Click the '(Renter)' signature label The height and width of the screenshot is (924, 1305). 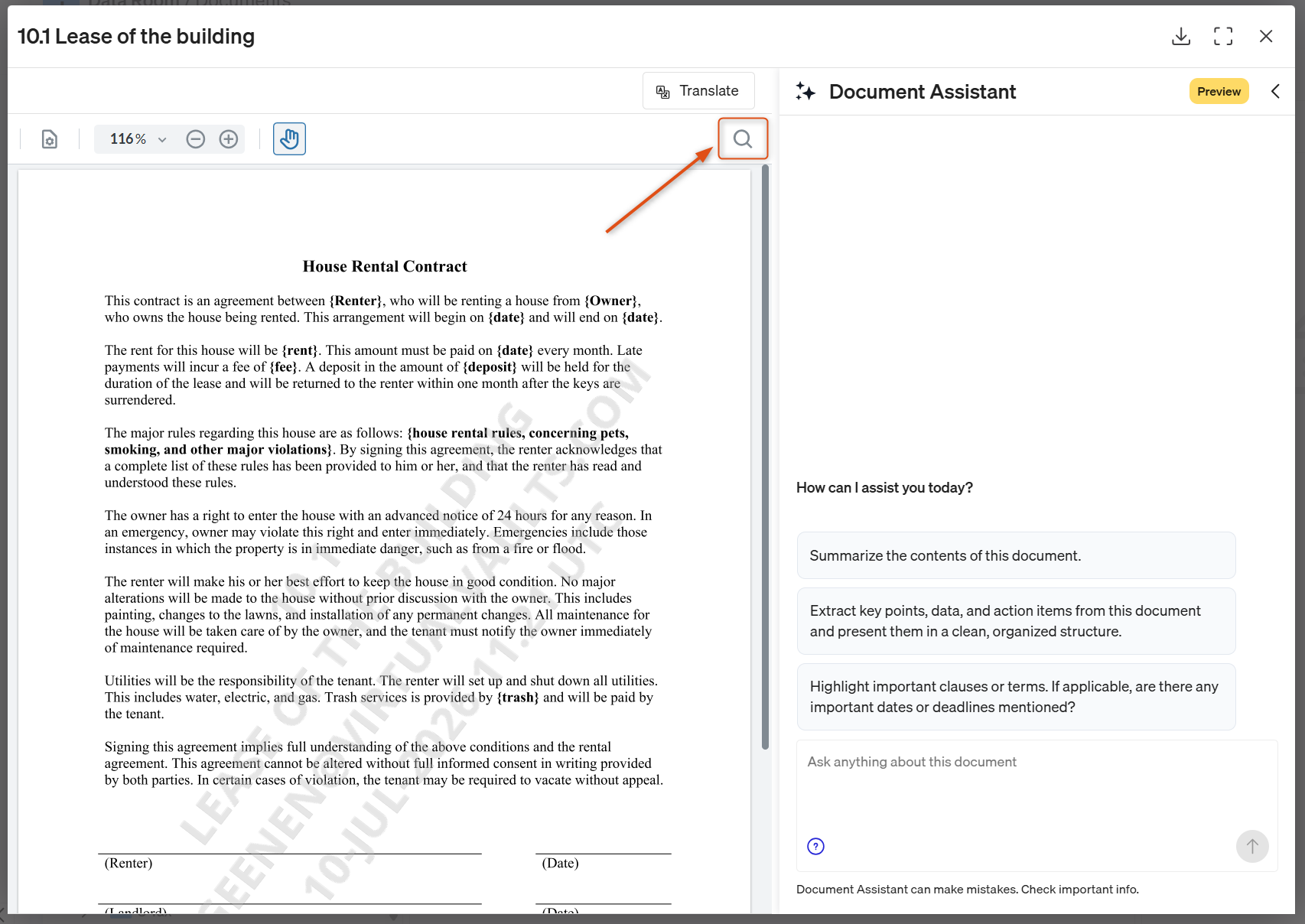coord(129,863)
